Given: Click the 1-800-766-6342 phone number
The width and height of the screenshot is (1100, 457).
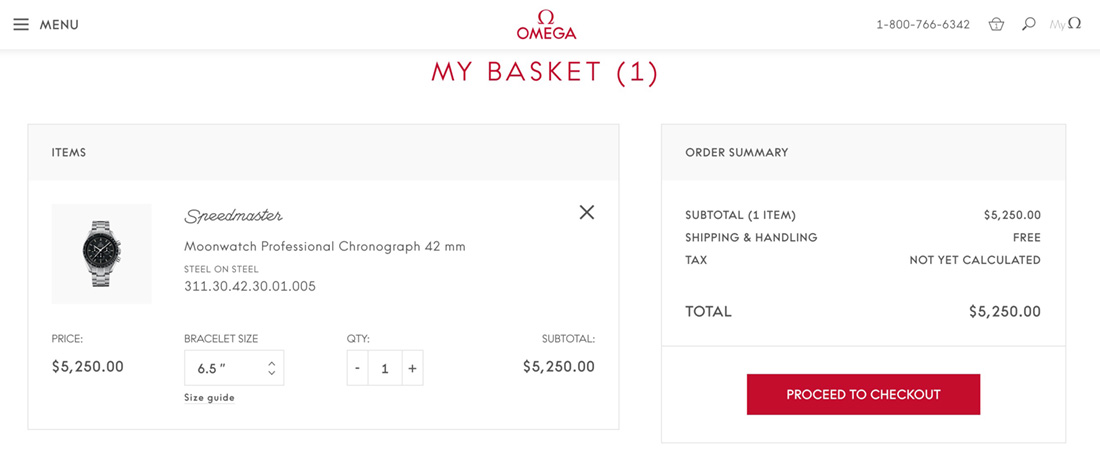Looking at the screenshot, I should tap(922, 25).
